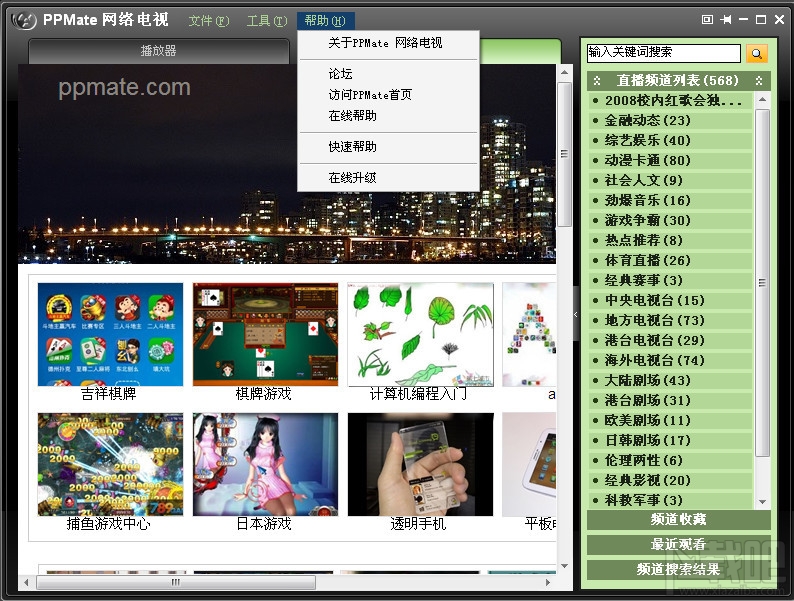Click channel list scrollbar up arrow
Screen dimensions: 794x601
(x=762, y=100)
